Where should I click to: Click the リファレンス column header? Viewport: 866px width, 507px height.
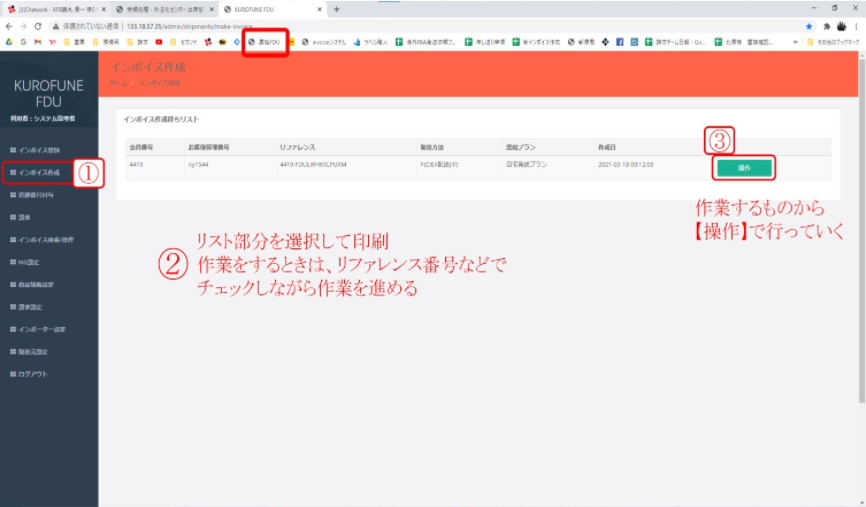pyautogui.click(x=297, y=147)
